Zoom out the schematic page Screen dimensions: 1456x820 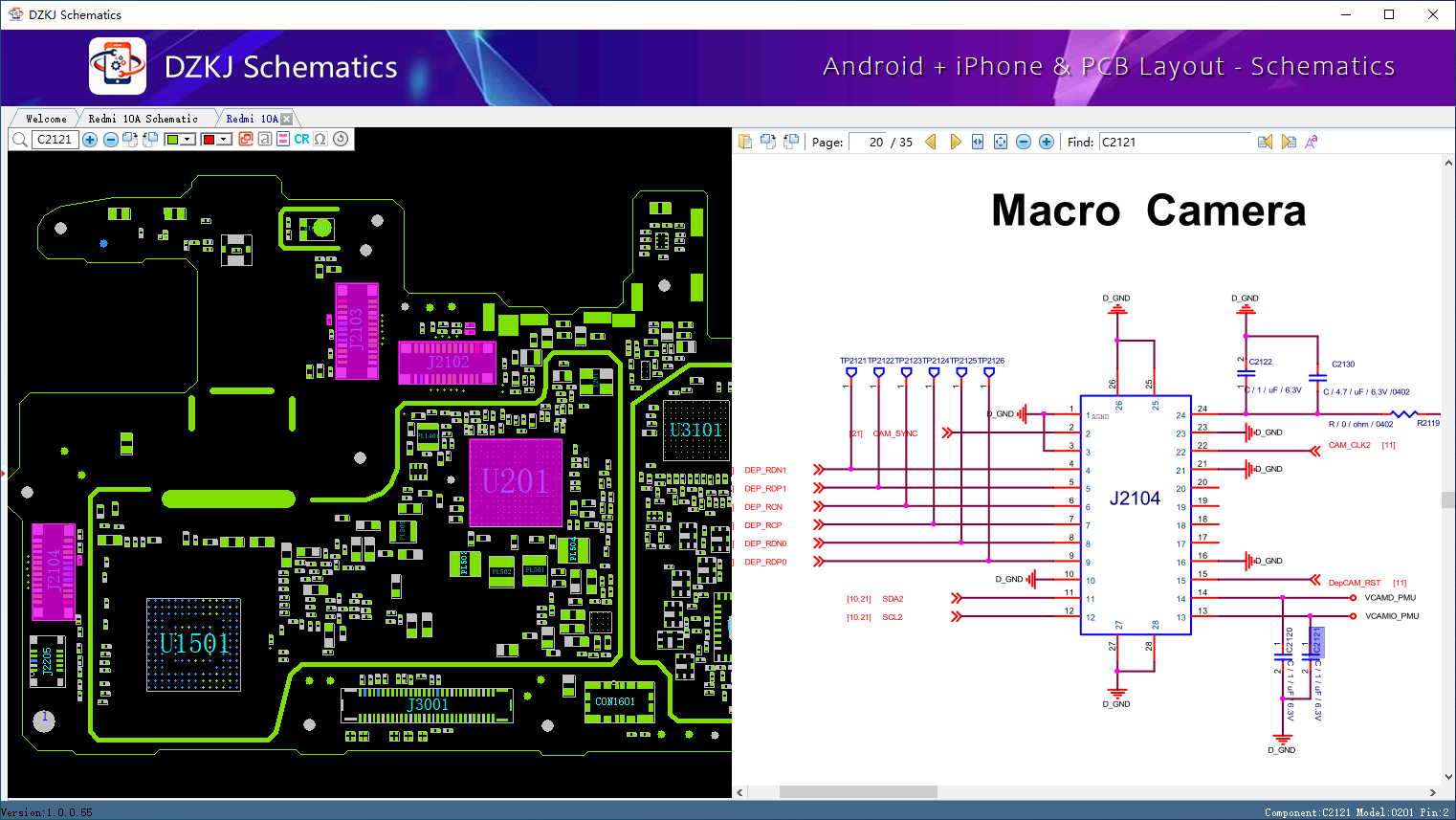click(x=1024, y=142)
